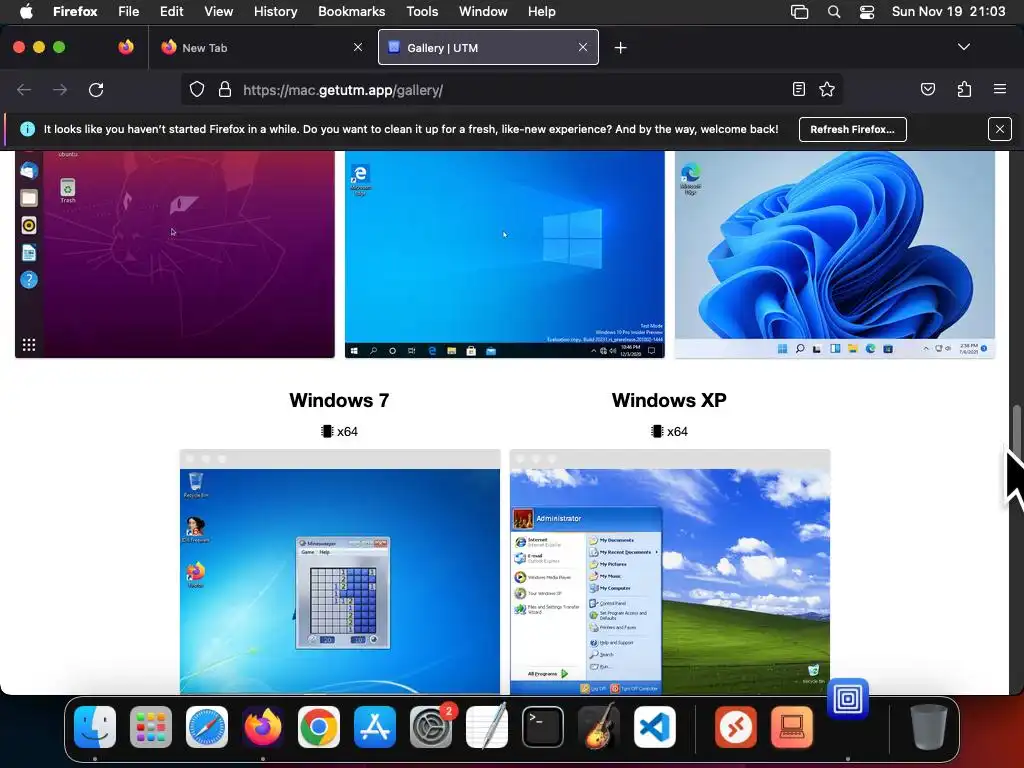
Task: Close the Gallery | UTM tab
Action: [583, 47]
